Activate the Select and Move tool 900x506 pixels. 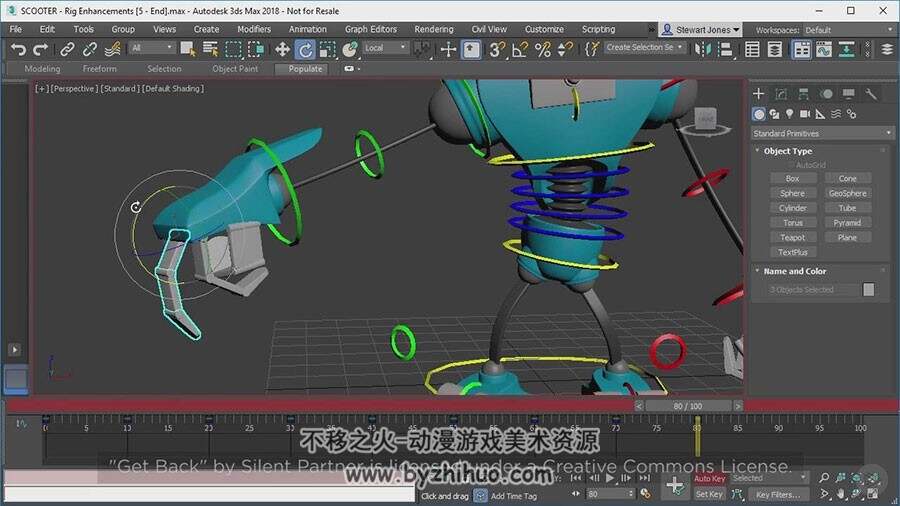point(282,50)
